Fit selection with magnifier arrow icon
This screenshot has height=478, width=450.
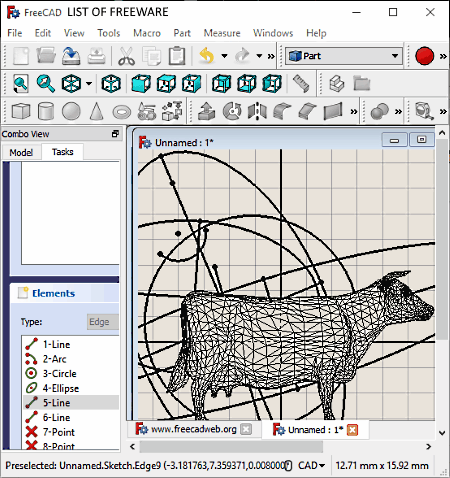[46, 83]
